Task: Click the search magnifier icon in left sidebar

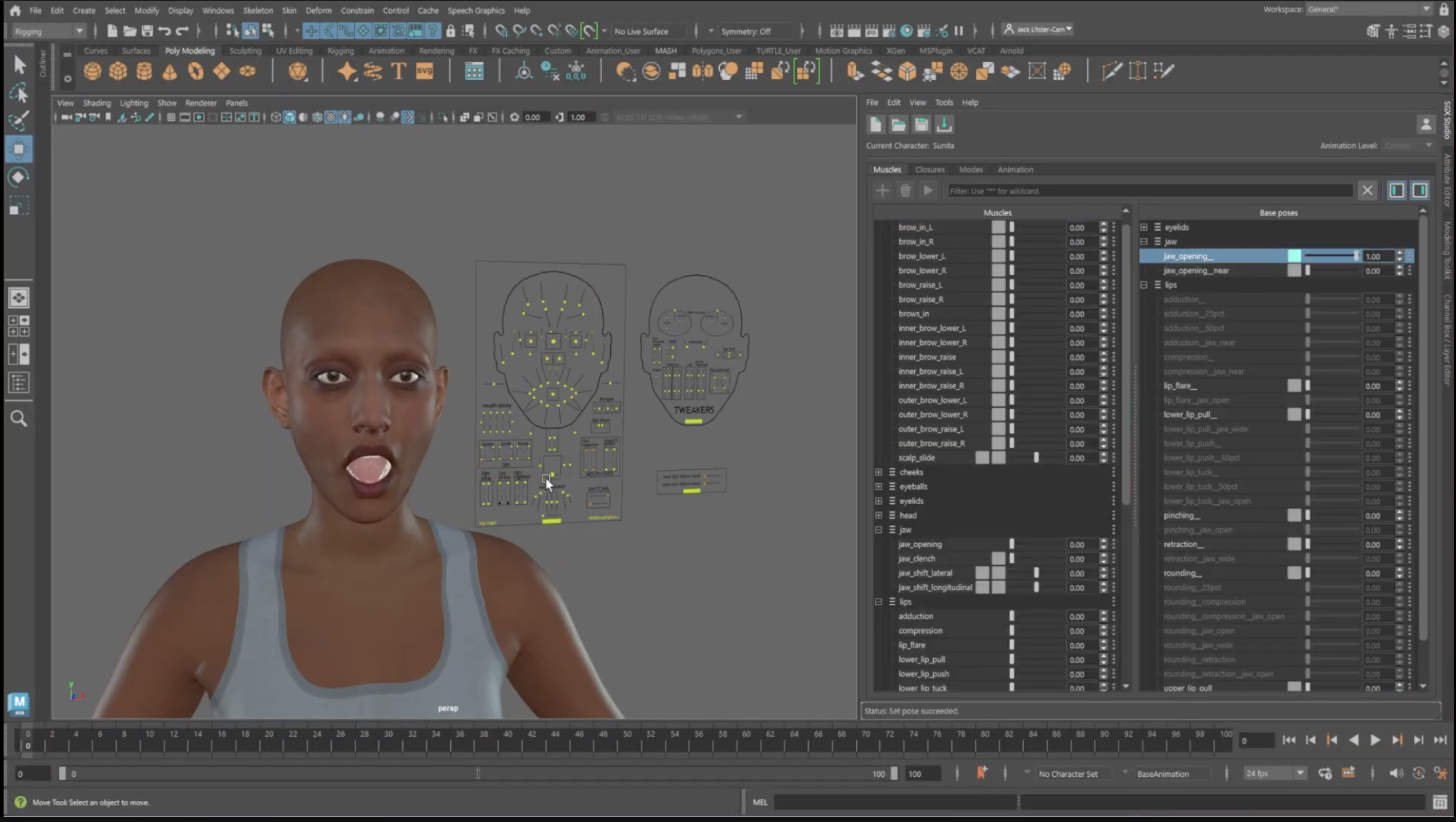Action: point(19,419)
